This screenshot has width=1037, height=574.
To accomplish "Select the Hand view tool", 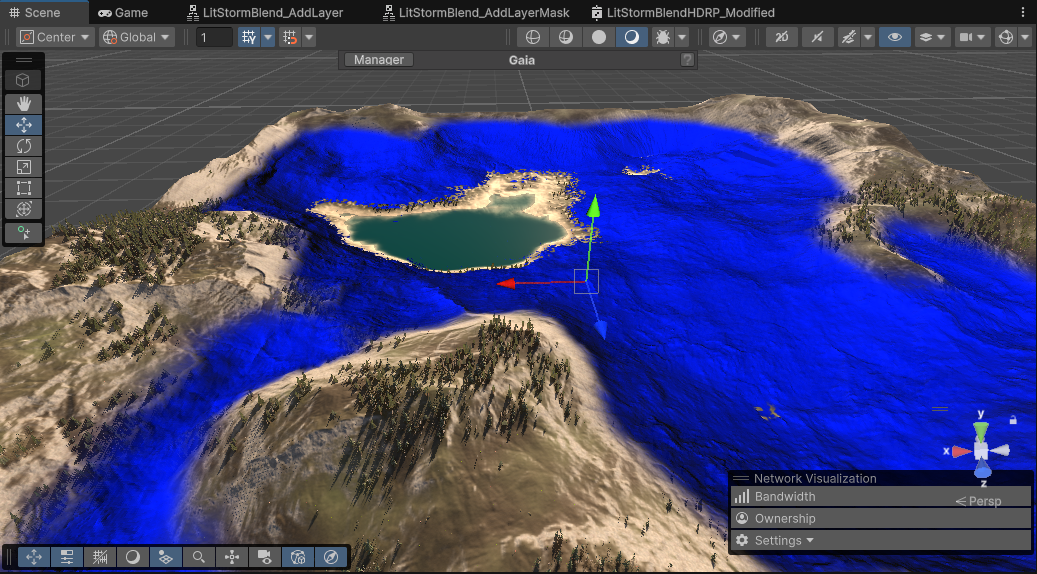I will [x=24, y=103].
